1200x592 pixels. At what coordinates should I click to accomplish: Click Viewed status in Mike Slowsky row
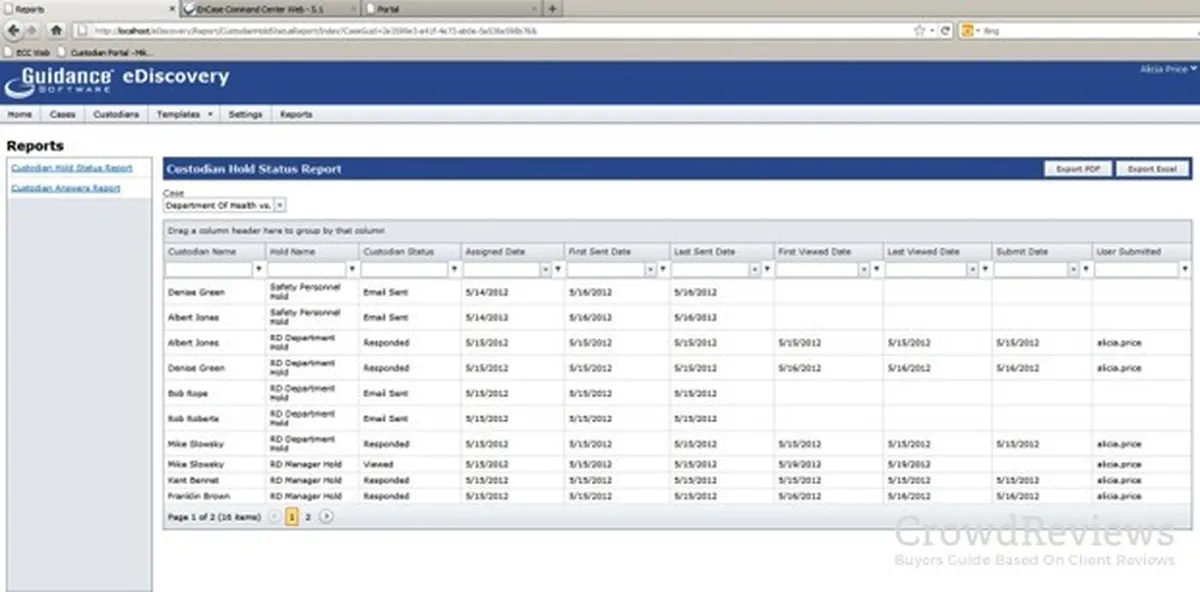click(378, 464)
